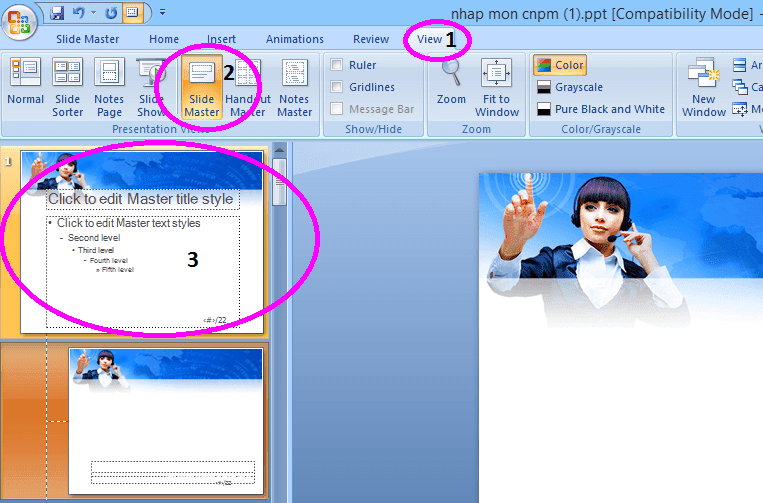Toggle the Gridlines checkbox
Image resolution: width=763 pixels, height=503 pixels.
tap(336, 87)
